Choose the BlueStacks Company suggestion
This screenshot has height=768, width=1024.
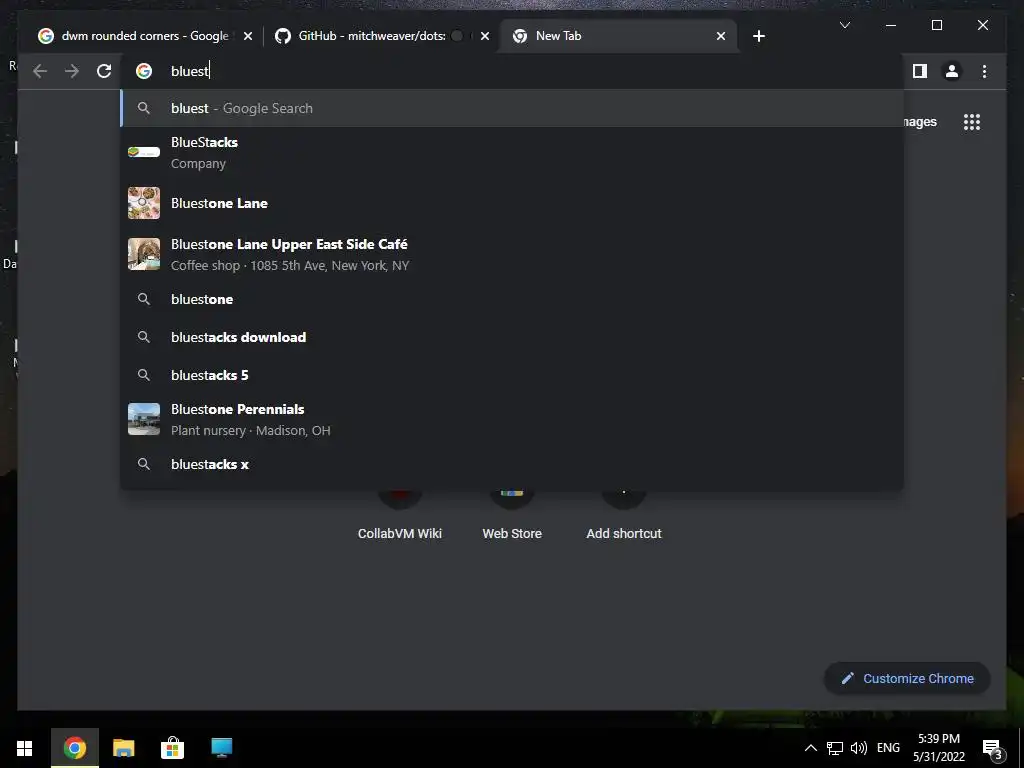513,153
